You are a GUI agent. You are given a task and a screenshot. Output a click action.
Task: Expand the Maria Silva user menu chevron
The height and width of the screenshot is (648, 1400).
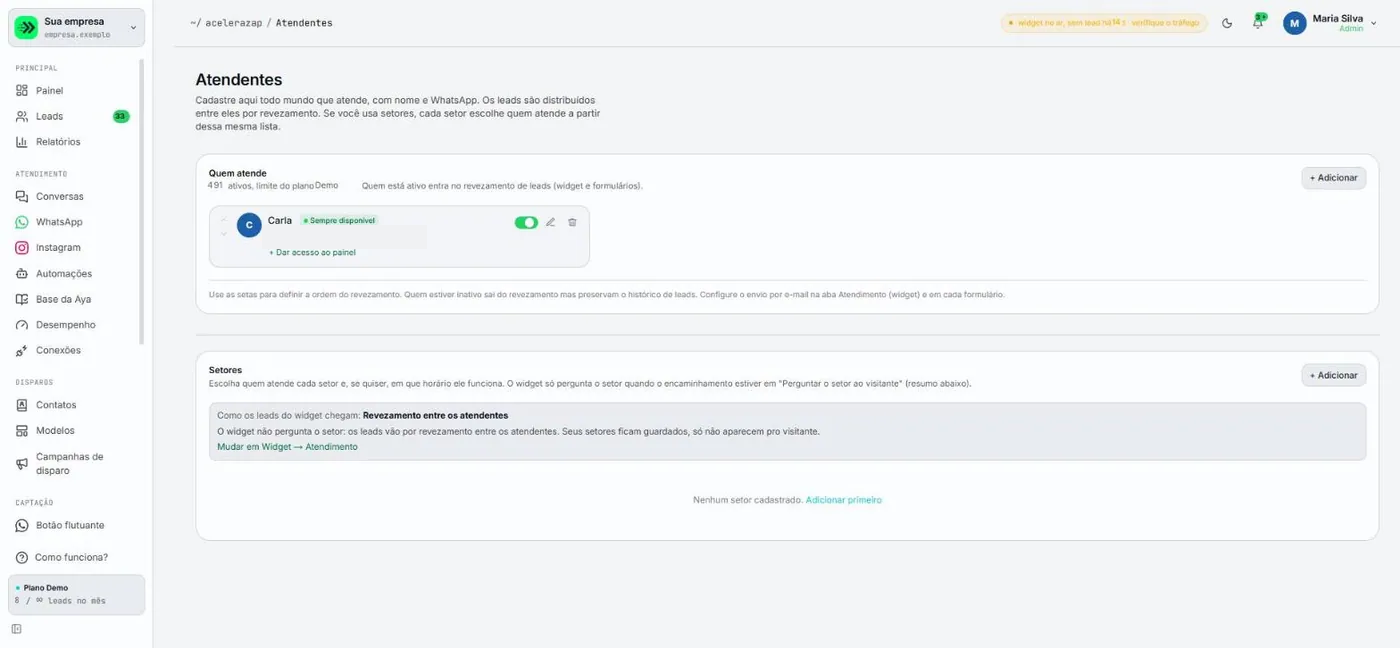tap(1373, 23)
